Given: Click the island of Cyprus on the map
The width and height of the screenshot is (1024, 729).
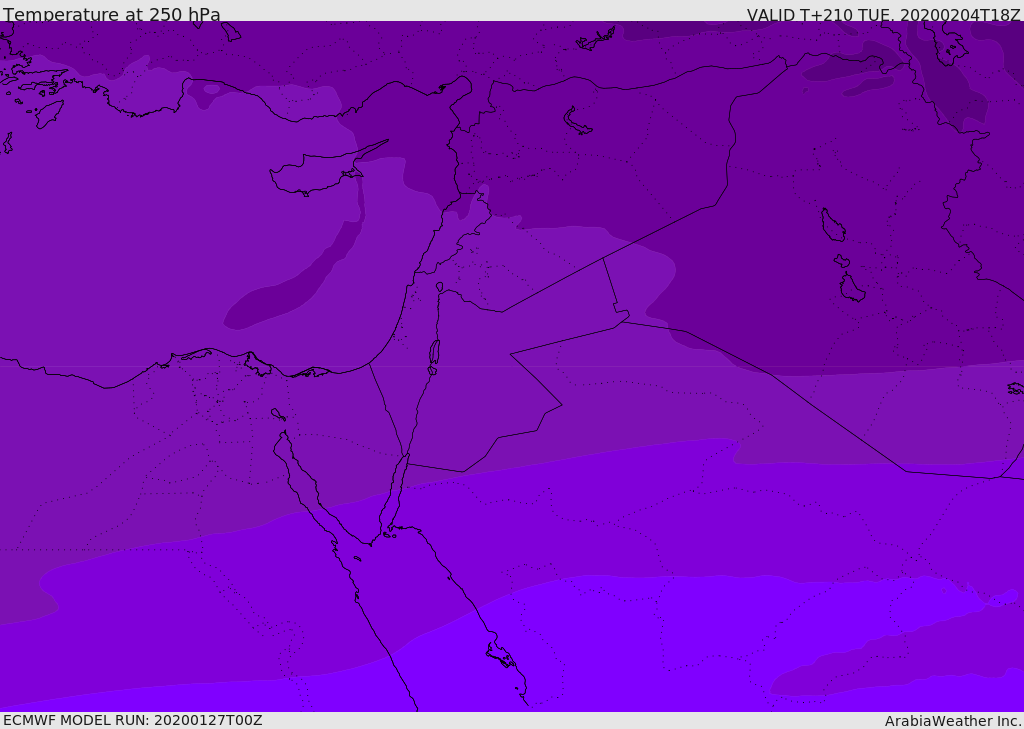Looking at the screenshot, I should click(320, 172).
